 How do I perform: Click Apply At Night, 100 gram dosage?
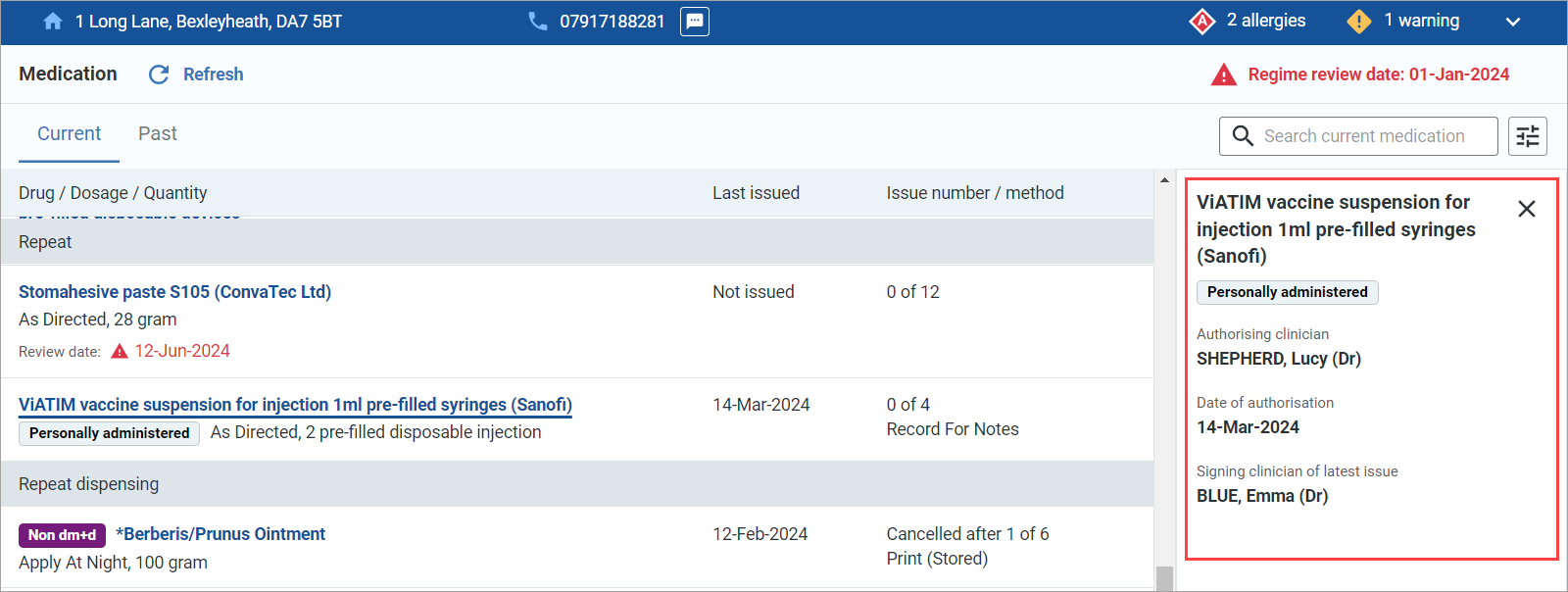(x=113, y=563)
